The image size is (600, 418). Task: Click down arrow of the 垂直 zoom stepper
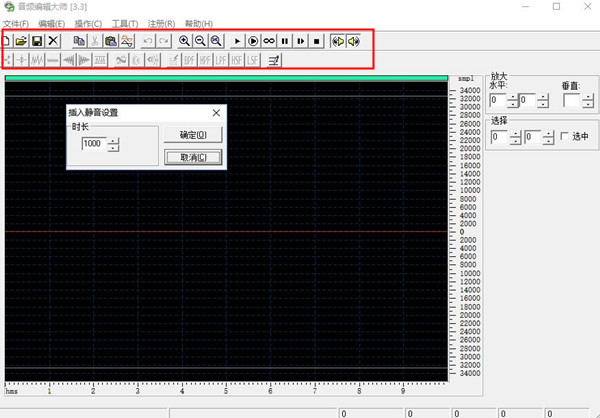[x=588, y=104]
